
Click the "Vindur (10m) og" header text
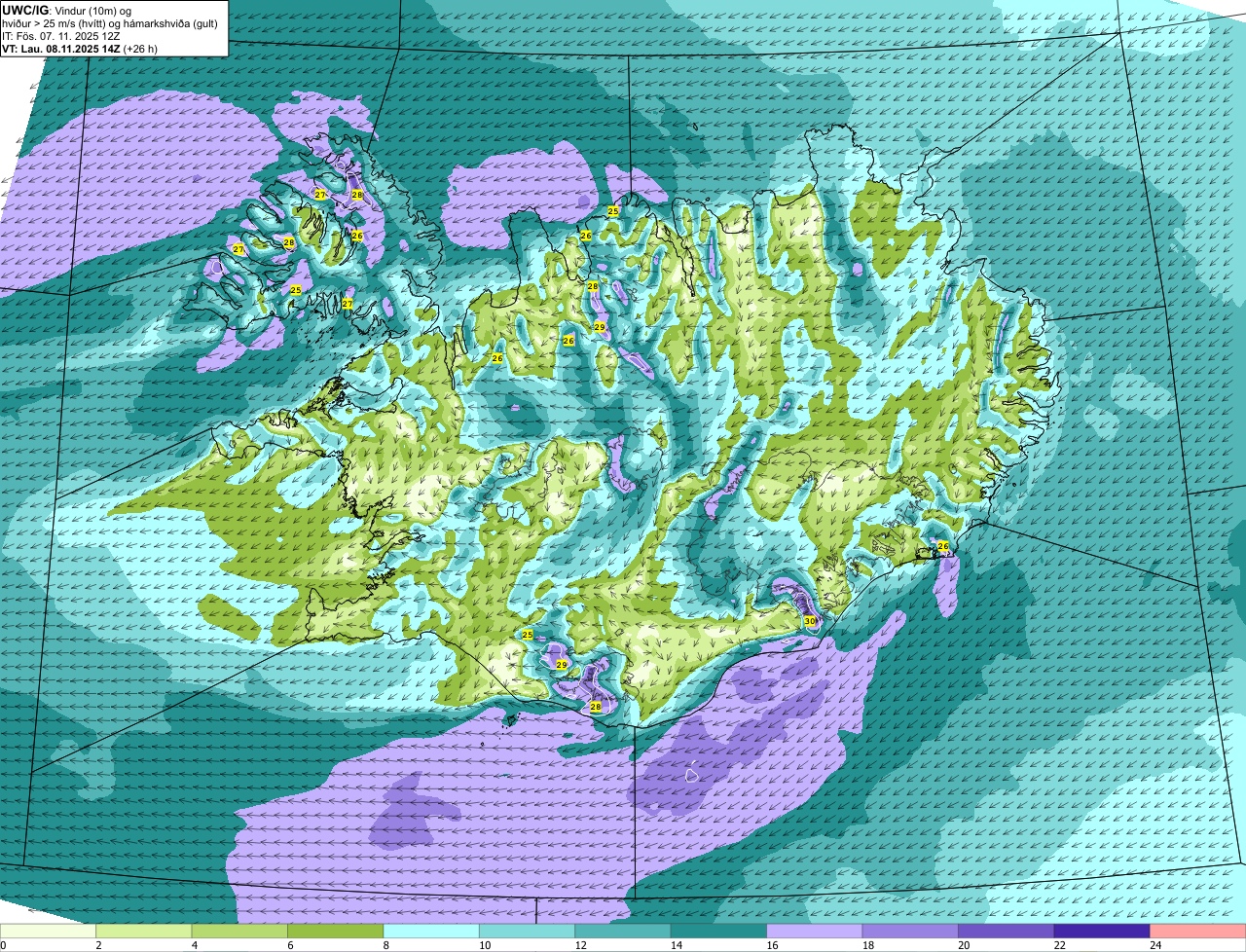[92, 10]
